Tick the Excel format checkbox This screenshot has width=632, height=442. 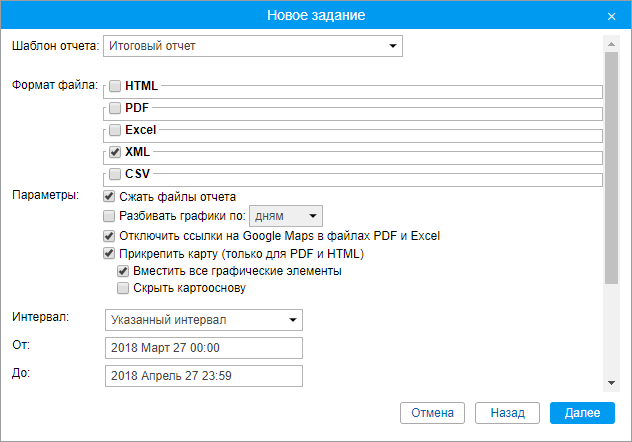click(x=115, y=130)
